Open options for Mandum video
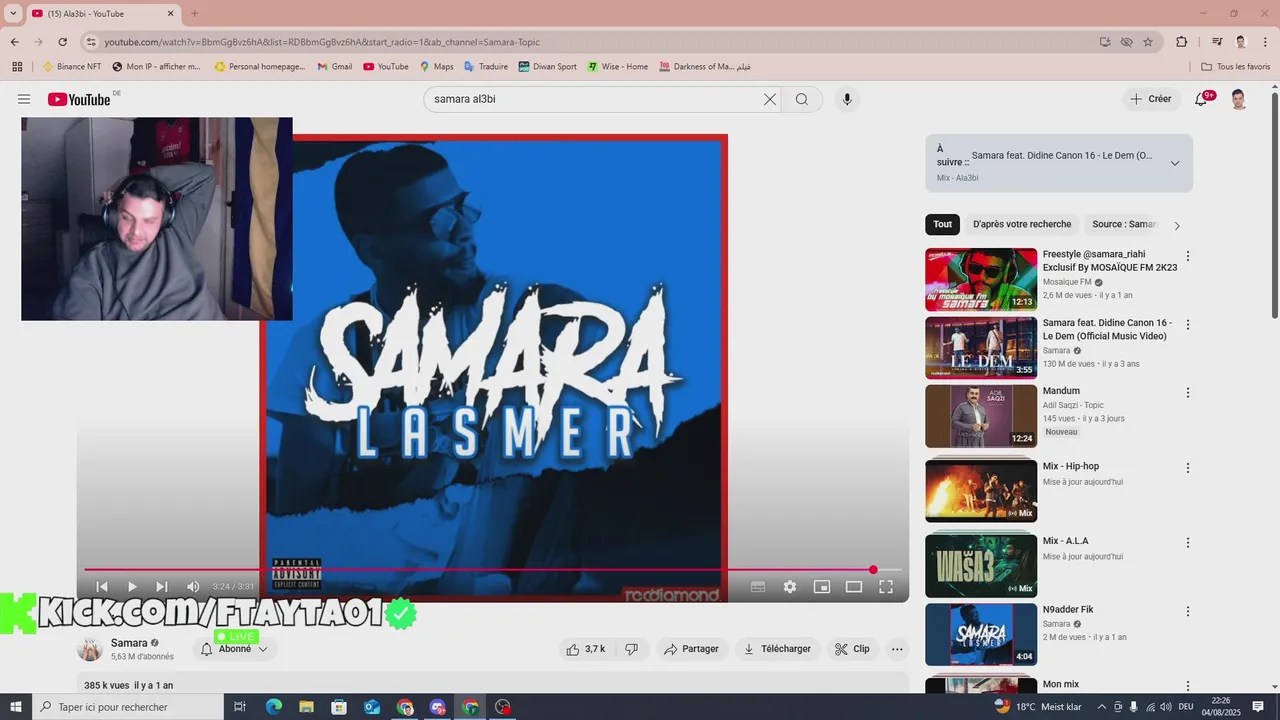Screen dimensions: 1280x720 point(1188,393)
